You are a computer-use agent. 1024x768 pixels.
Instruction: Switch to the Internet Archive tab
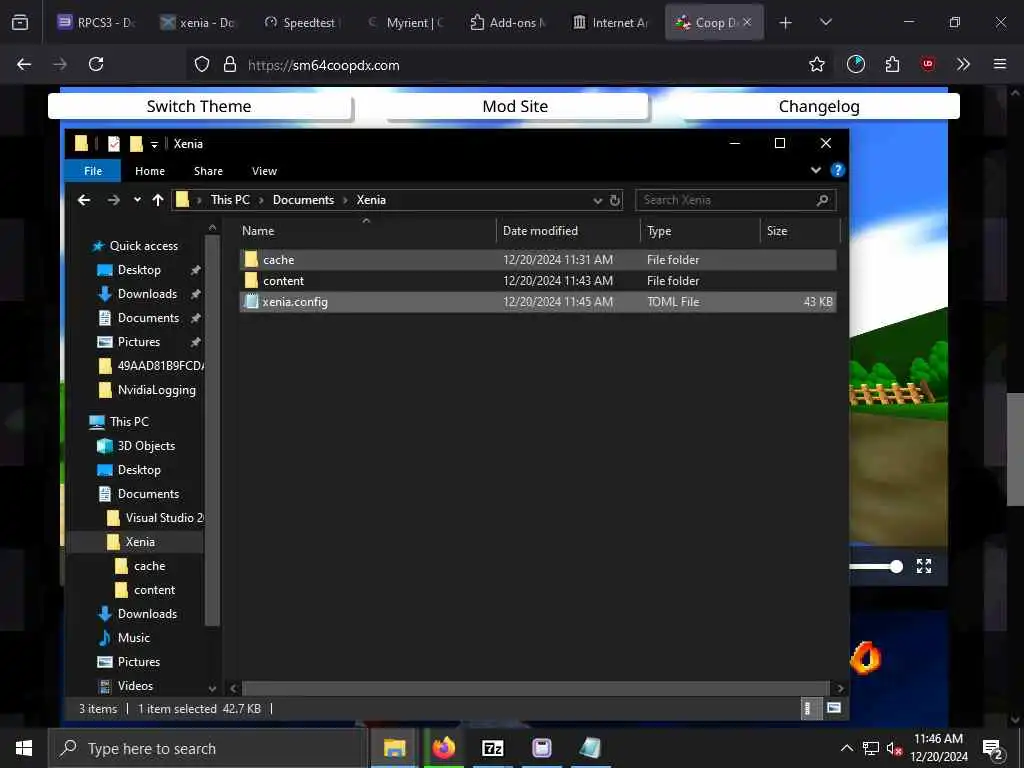(x=611, y=22)
